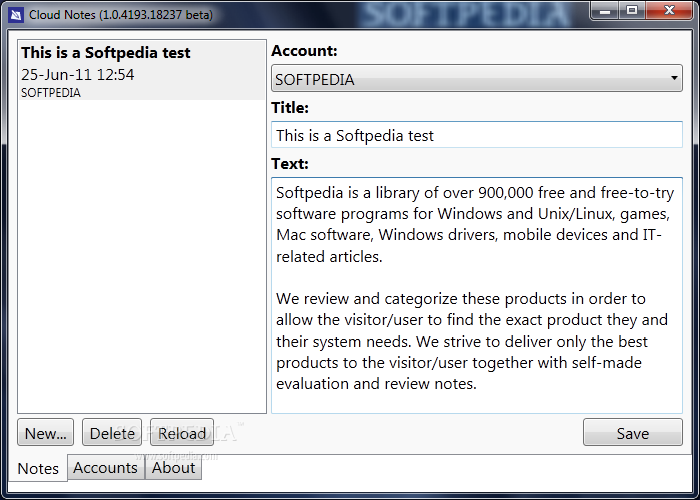
Task: Click the Cloud Notes app icon in title bar
Action: coord(16,15)
